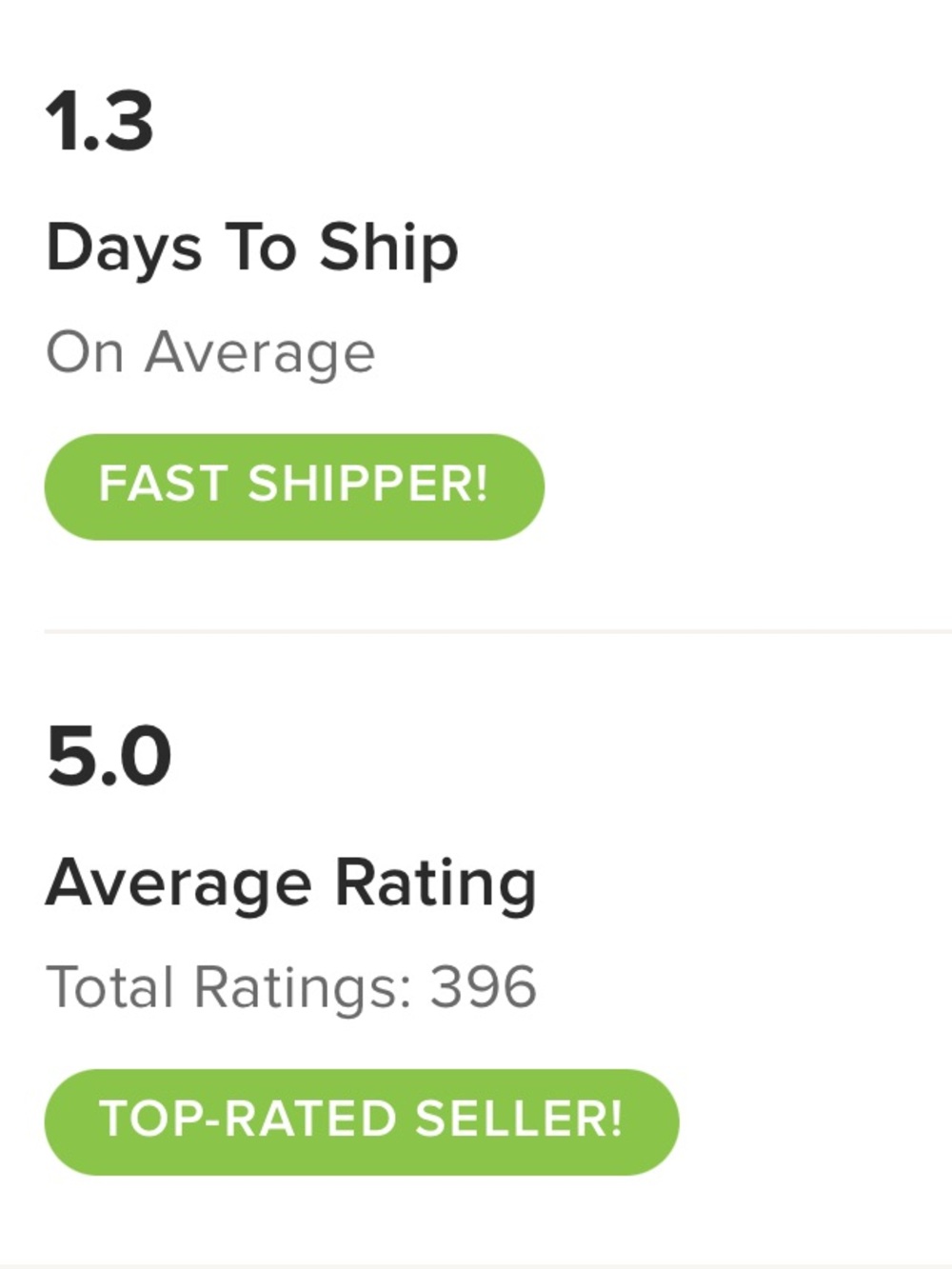Click the horizontal divider between sections
Image resolution: width=952 pixels, height=1269 pixels.
[495, 630]
